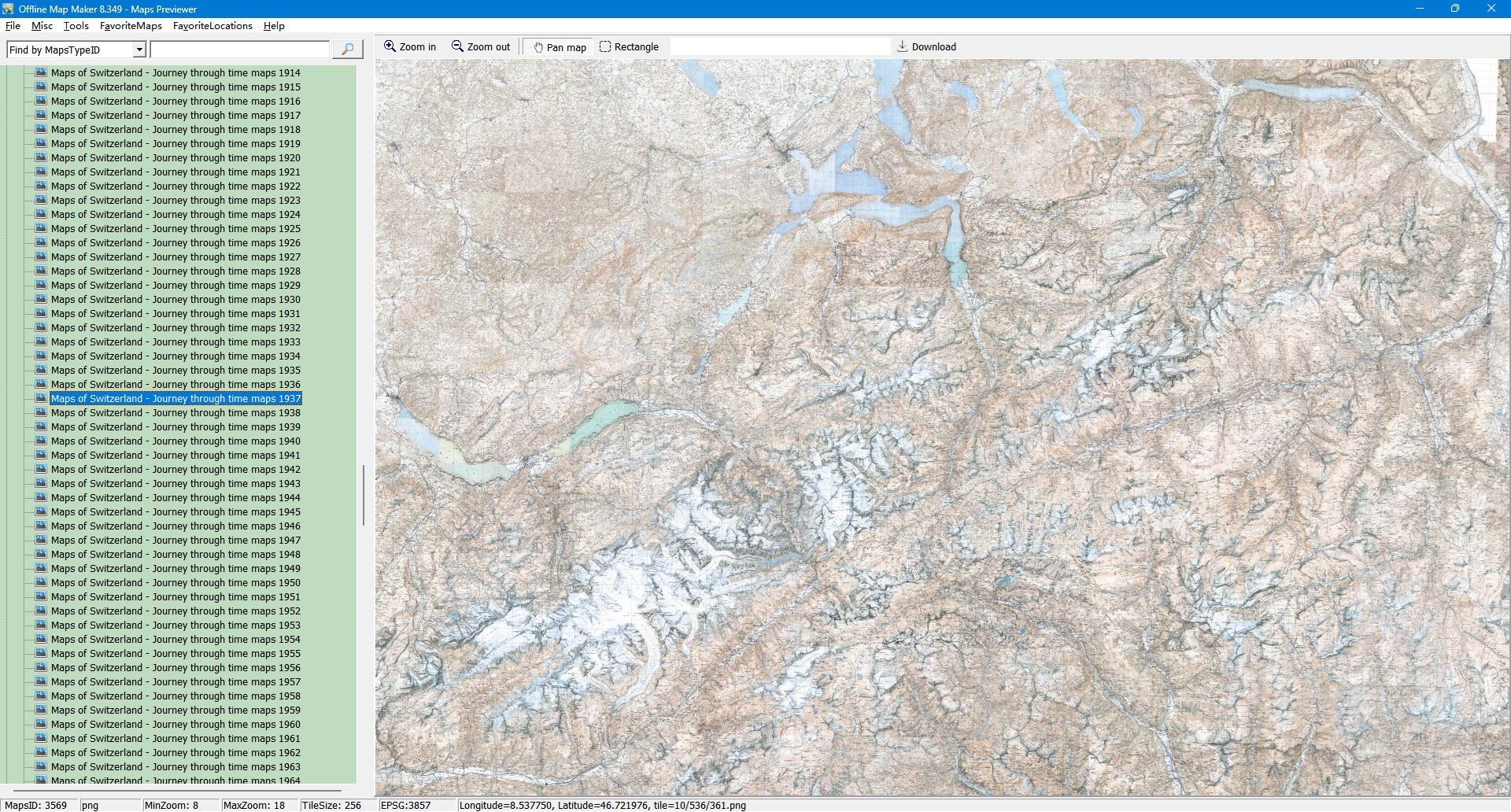The width and height of the screenshot is (1511, 812).
Task: Click the Zoom in magnifier icon
Action: tap(390, 46)
